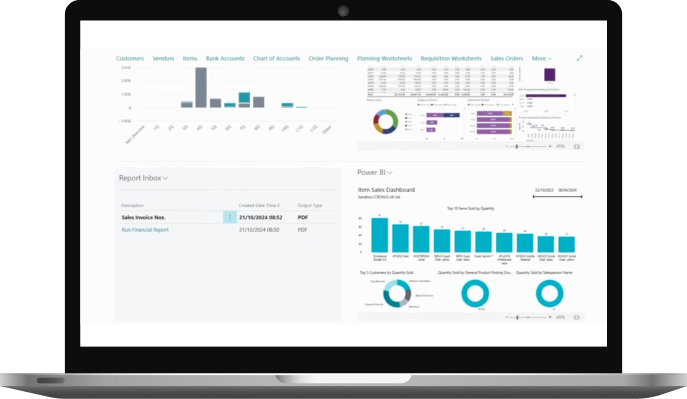Click the multicolor donut chart in upper Power BI report

[x=386, y=121]
